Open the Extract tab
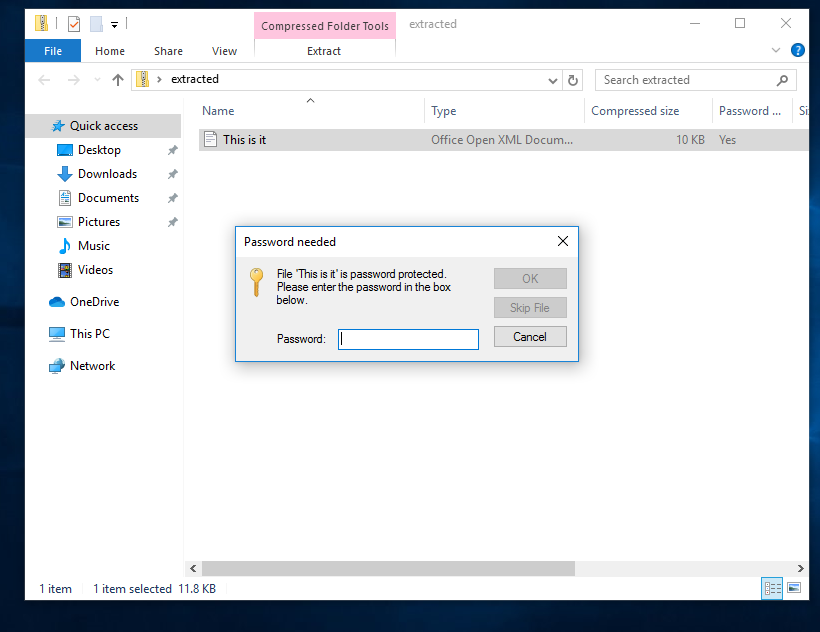Viewport: 820px width, 632px height. (x=324, y=51)
